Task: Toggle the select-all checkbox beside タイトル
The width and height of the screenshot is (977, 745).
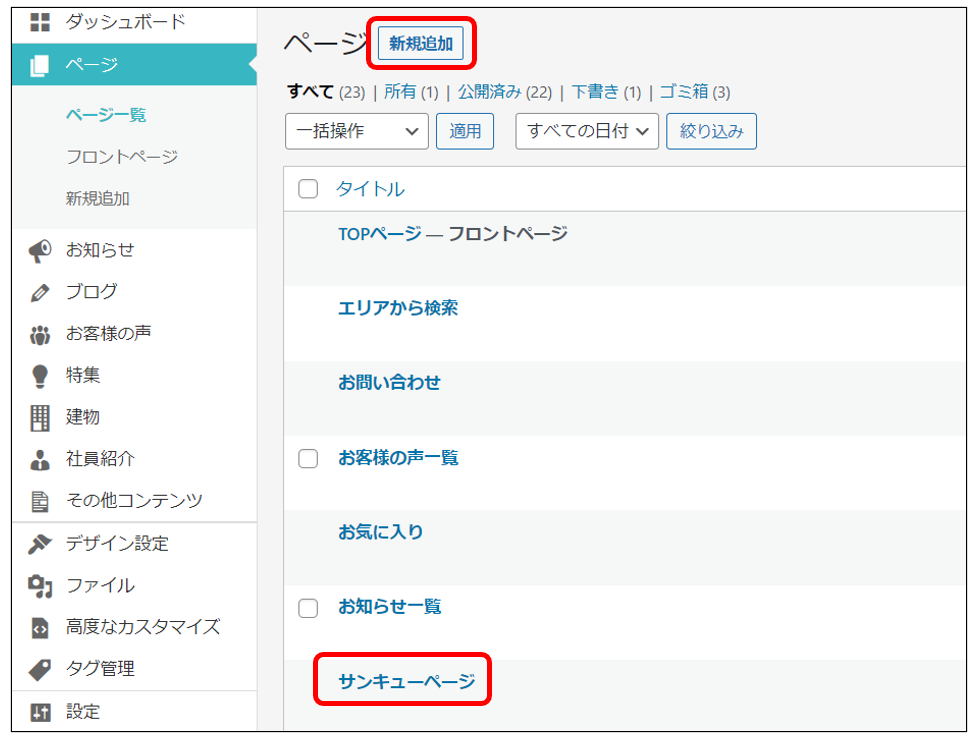Action: pyautogui.click(x=308, y=189)
